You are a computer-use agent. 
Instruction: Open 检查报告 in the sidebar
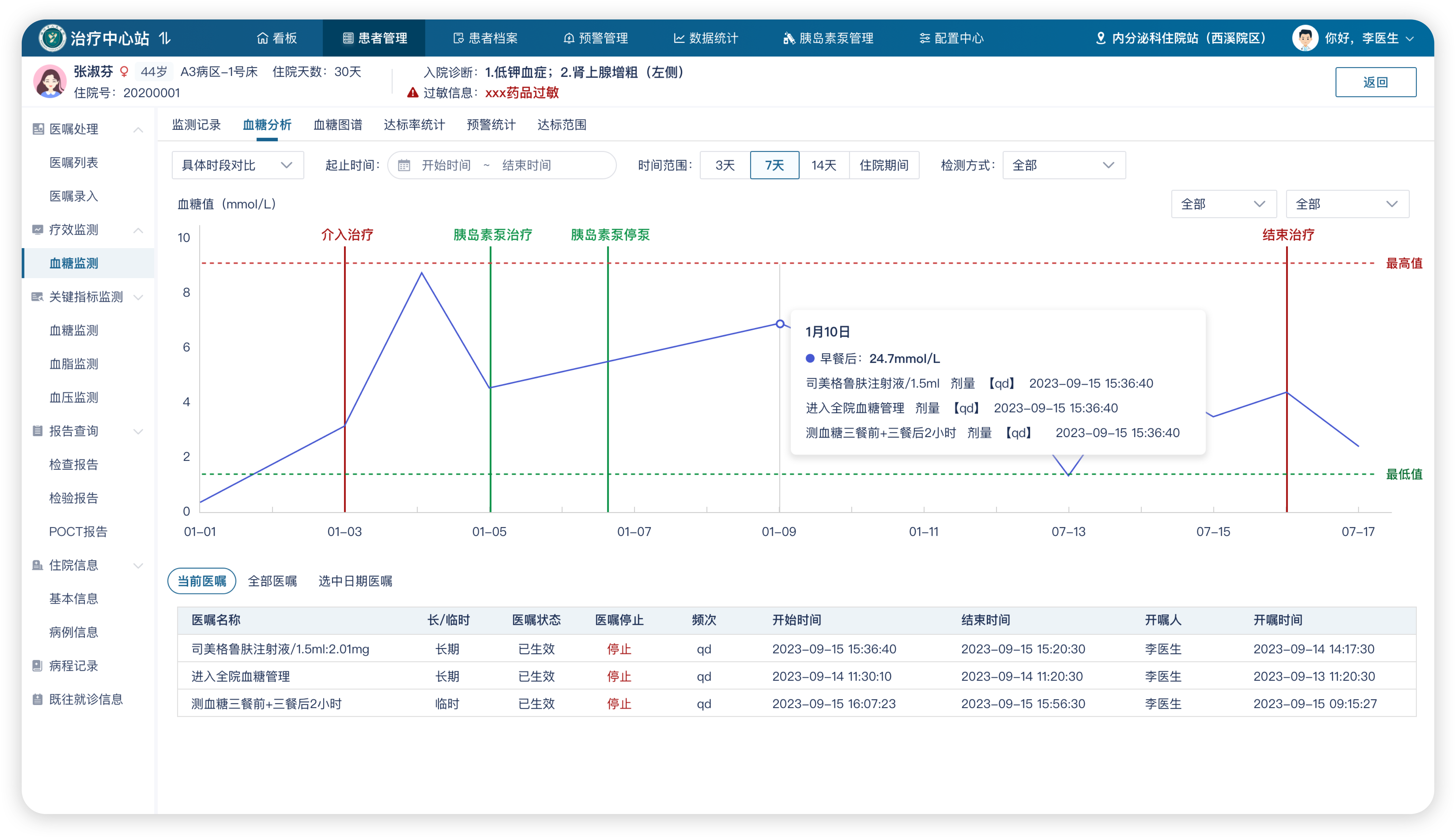point(74,465)
